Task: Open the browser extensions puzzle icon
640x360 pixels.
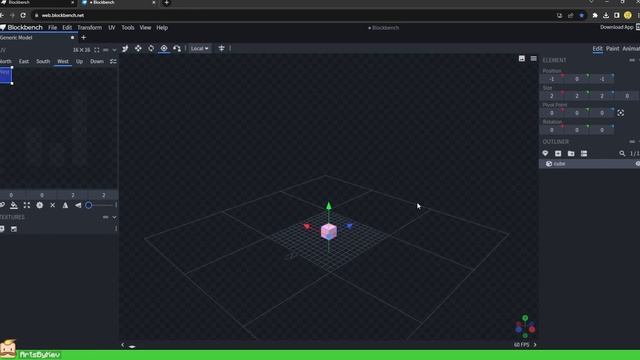Action: click(x=595, y=15)
